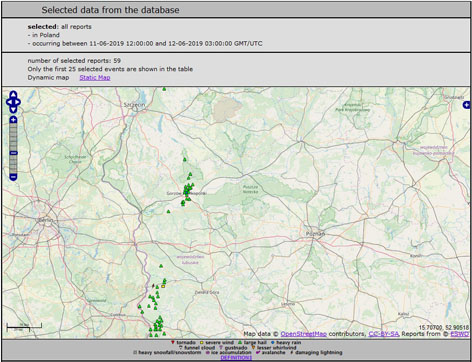This screenshot has height=362, width=472.
Task: Click the 'heavy rain' legend entry
Action: click(x=286, y=342)
